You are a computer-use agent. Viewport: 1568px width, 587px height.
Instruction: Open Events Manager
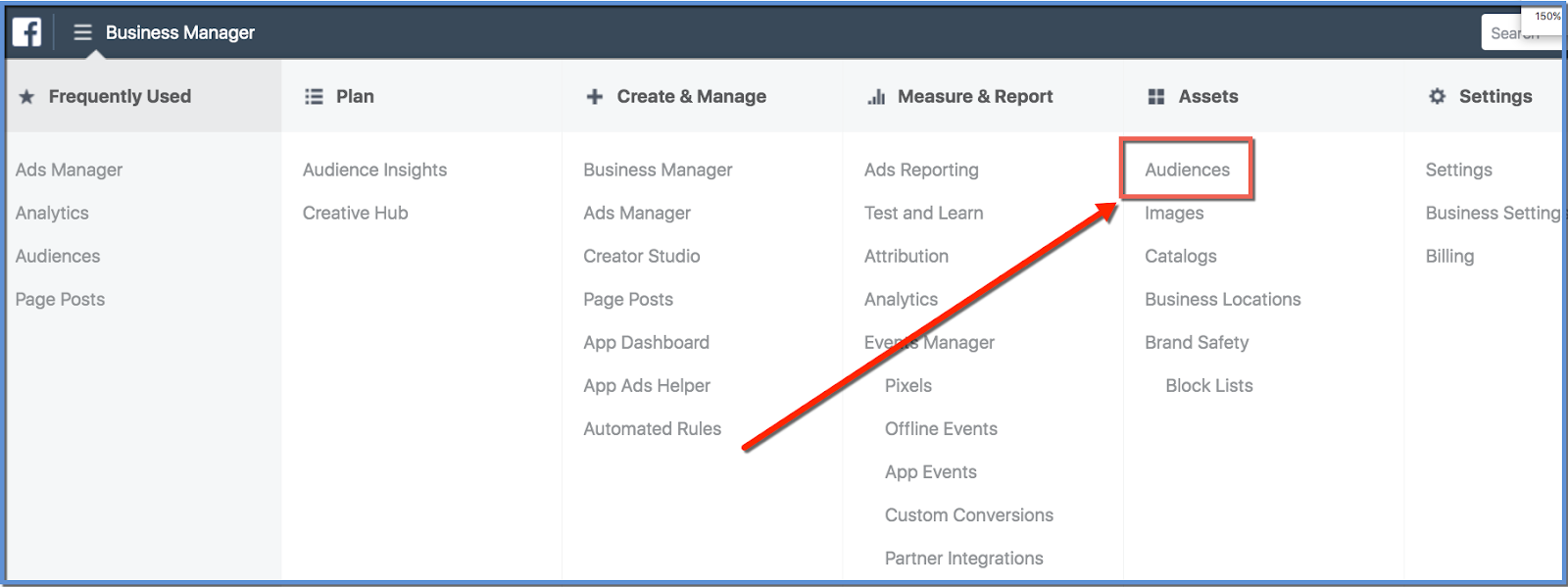tap(929, 342)
